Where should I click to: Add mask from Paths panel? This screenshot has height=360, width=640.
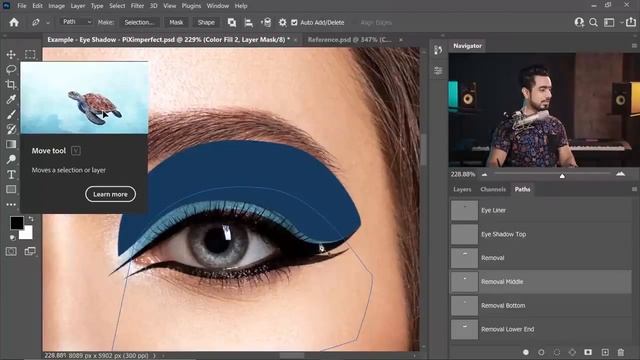coord(588,352)
